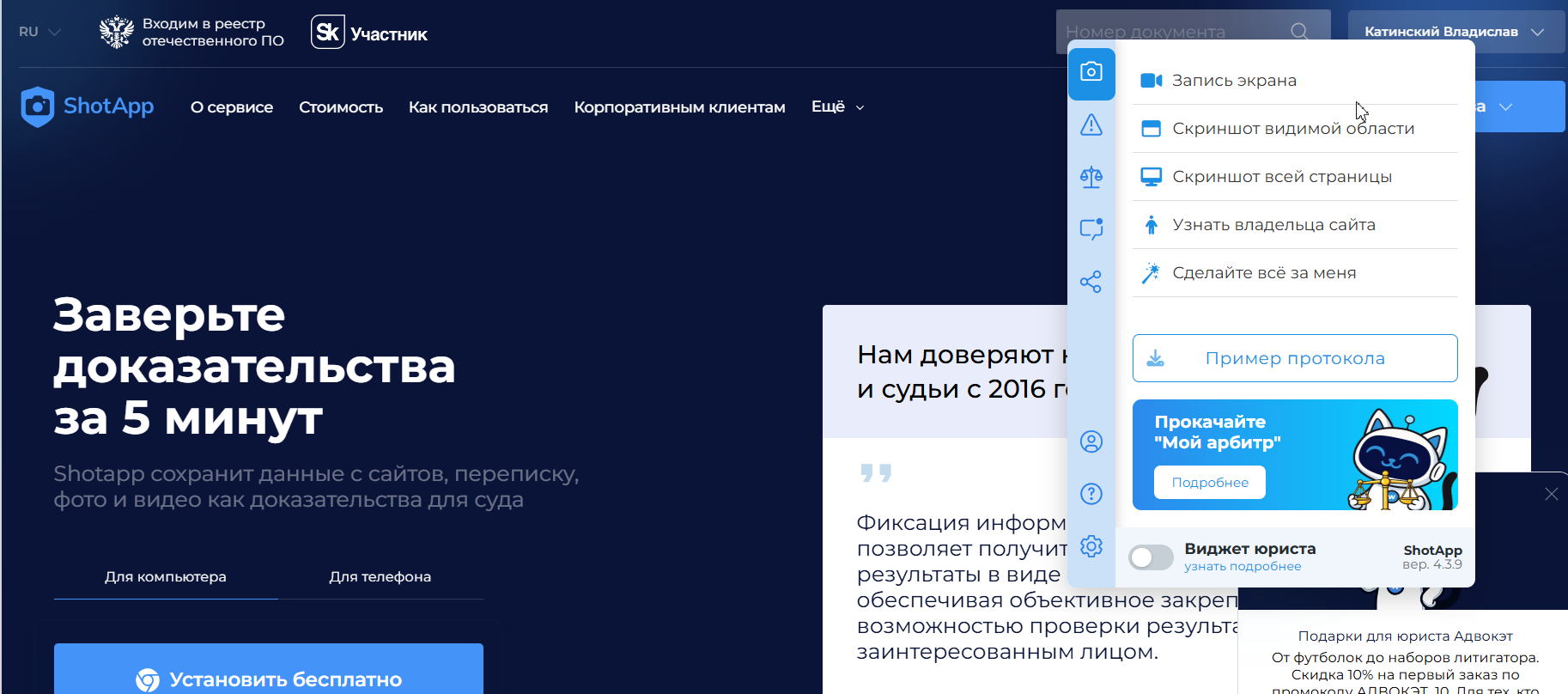Select Сделайте всё за меня

1295,273
